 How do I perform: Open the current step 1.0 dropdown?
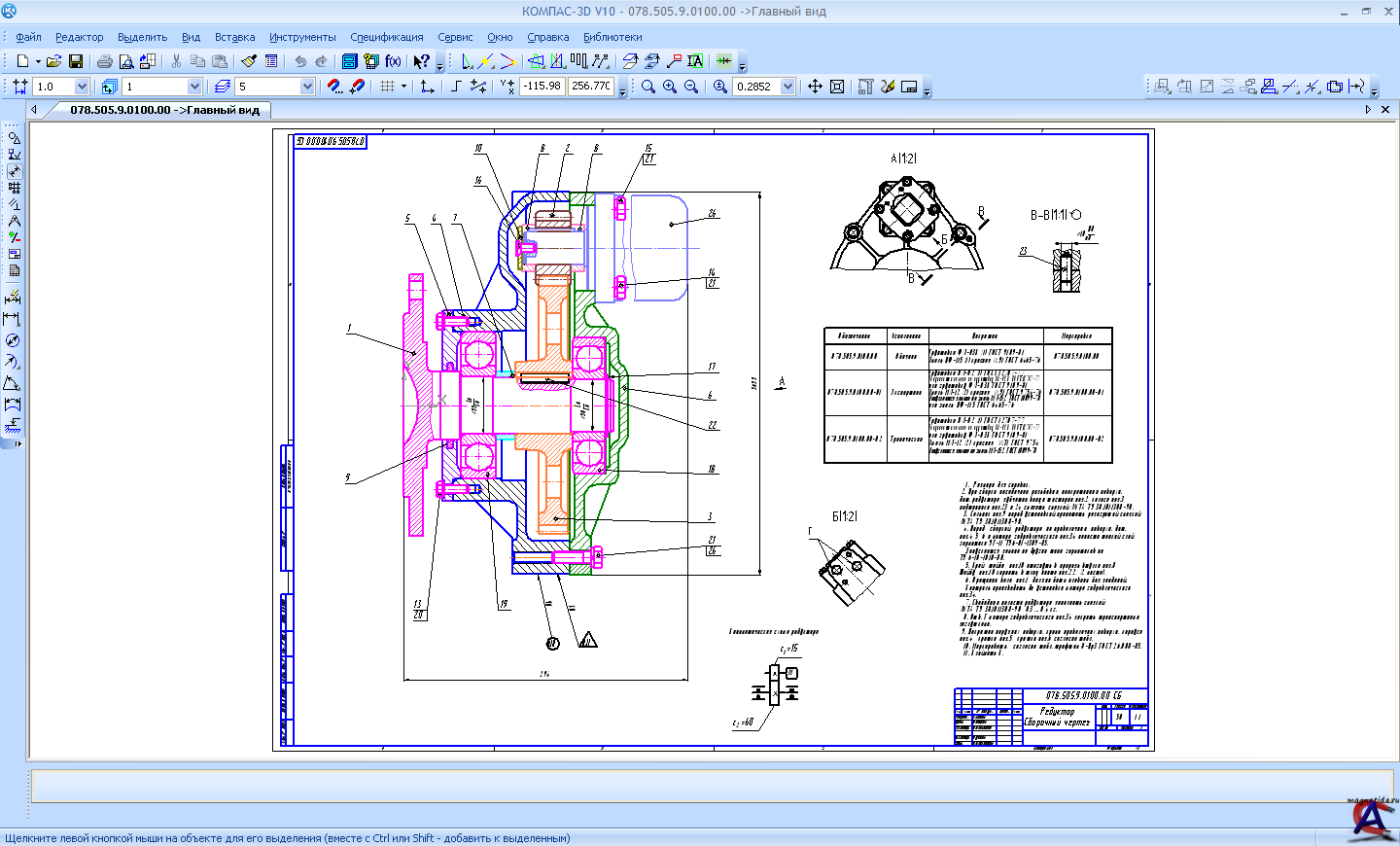click(x=82, y=87)
